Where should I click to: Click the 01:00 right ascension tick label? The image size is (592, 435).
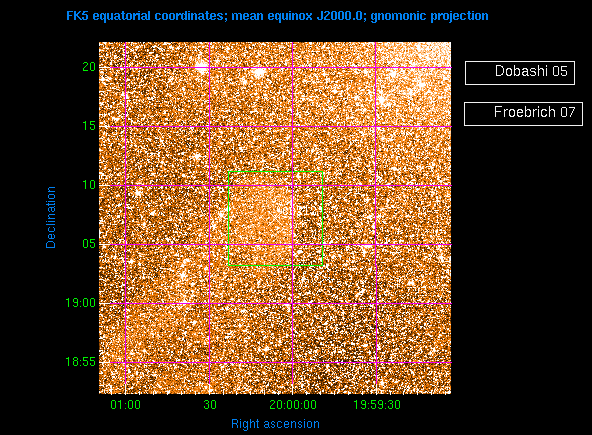coord(125,405)
